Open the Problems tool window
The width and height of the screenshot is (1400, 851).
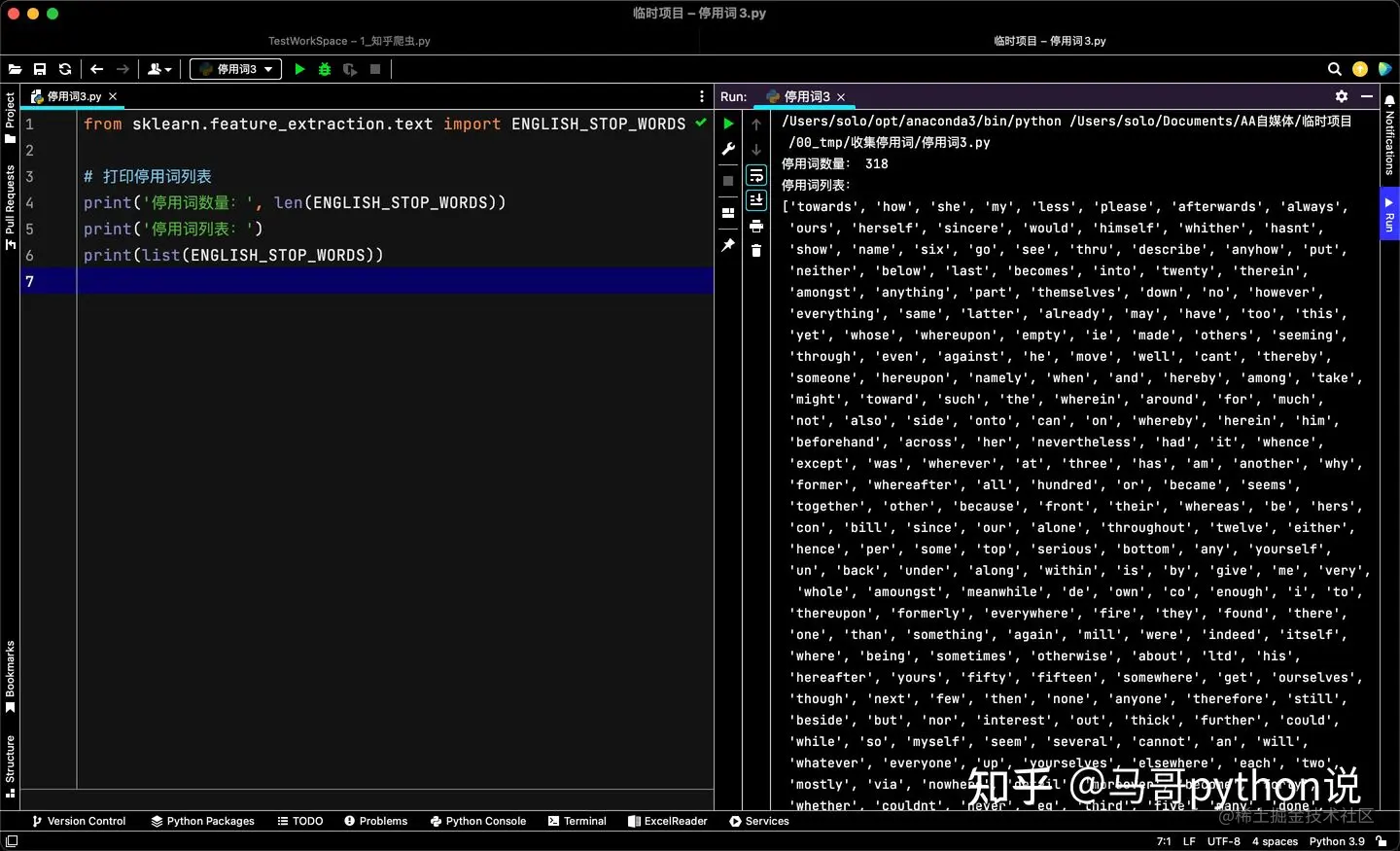pos(376,822)
